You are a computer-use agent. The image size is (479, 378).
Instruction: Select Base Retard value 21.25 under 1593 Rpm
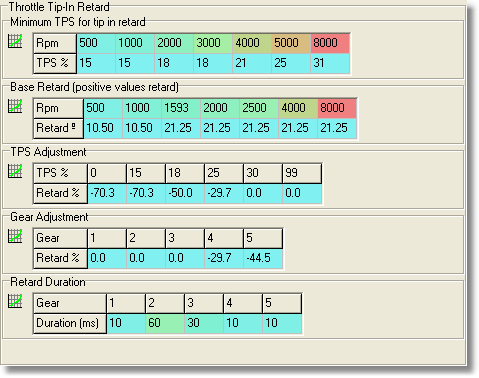tap(181, 128)
